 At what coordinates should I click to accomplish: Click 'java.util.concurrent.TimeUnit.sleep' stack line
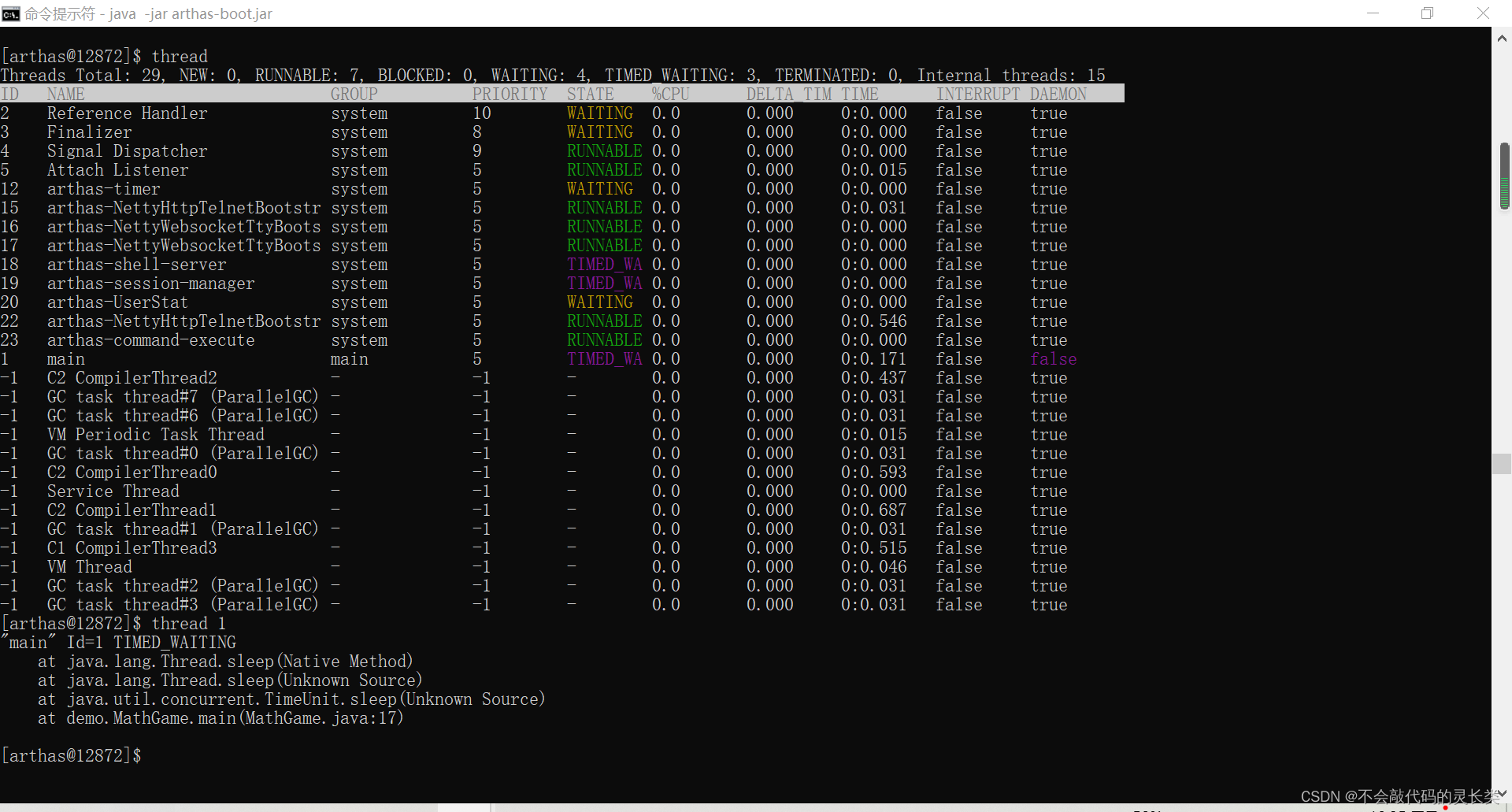(306, 699)
